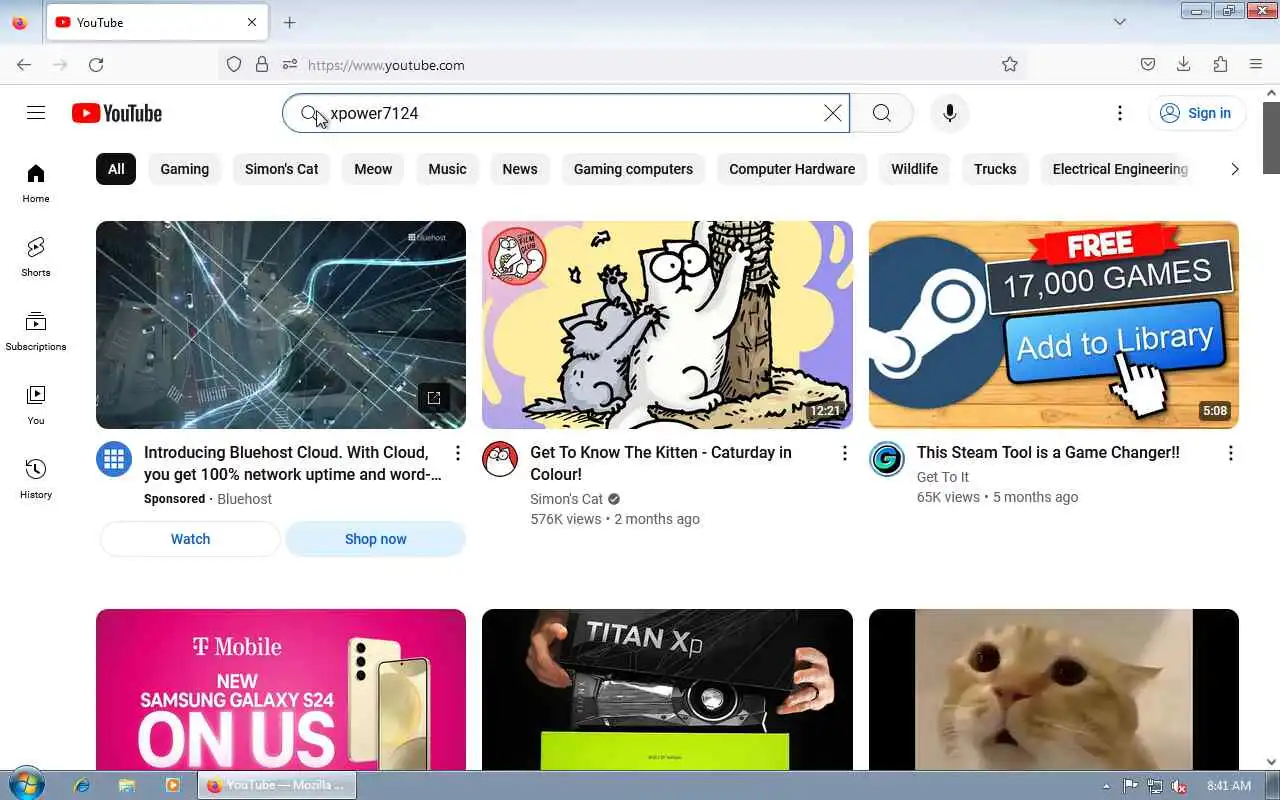Screen dimensions: 1280x800
Task: Launch Internet Explorer from the taskbar
Action: coord(82,785)
